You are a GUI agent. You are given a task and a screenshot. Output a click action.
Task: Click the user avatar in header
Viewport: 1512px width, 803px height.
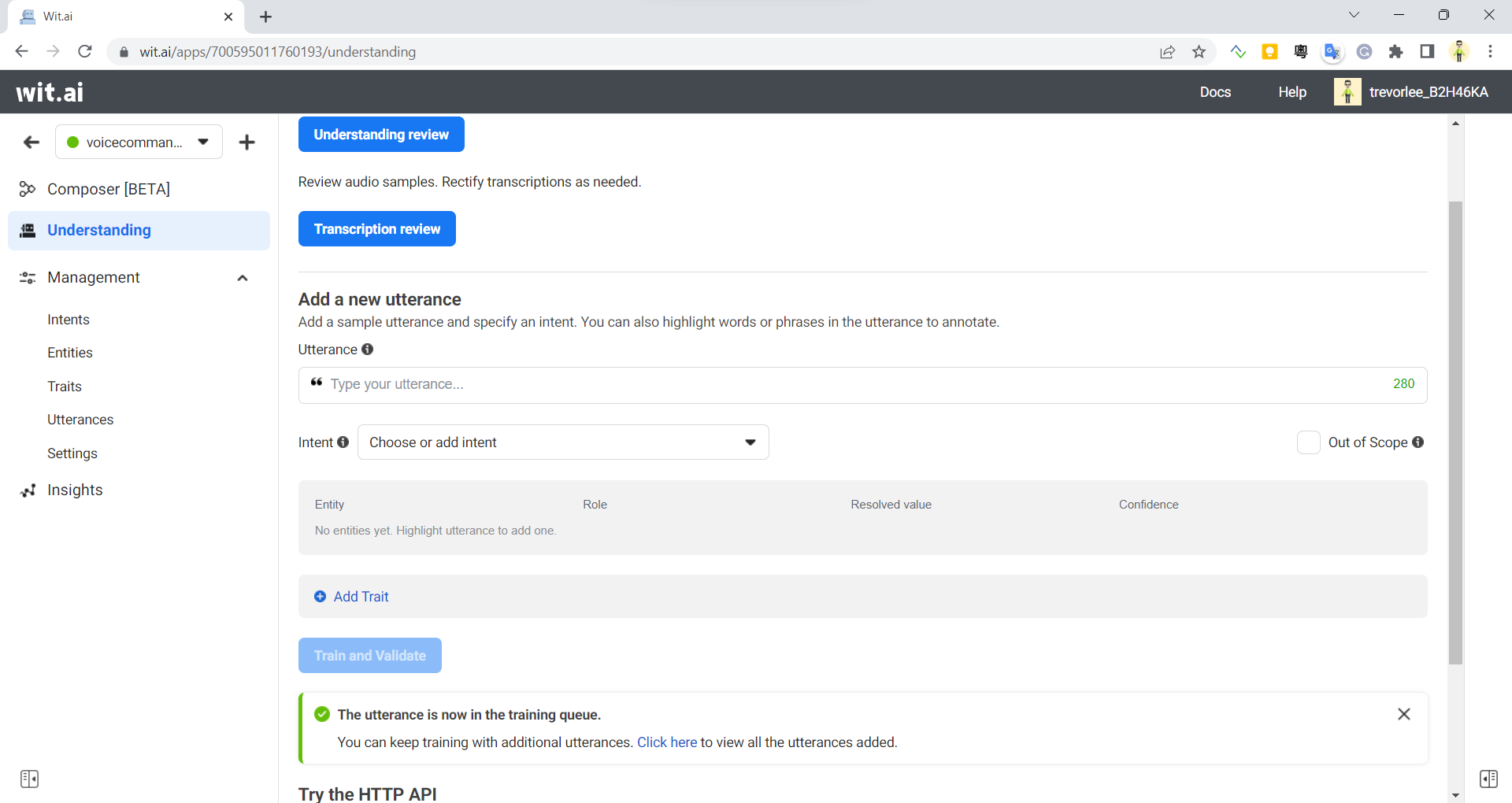pos(1347,92)
